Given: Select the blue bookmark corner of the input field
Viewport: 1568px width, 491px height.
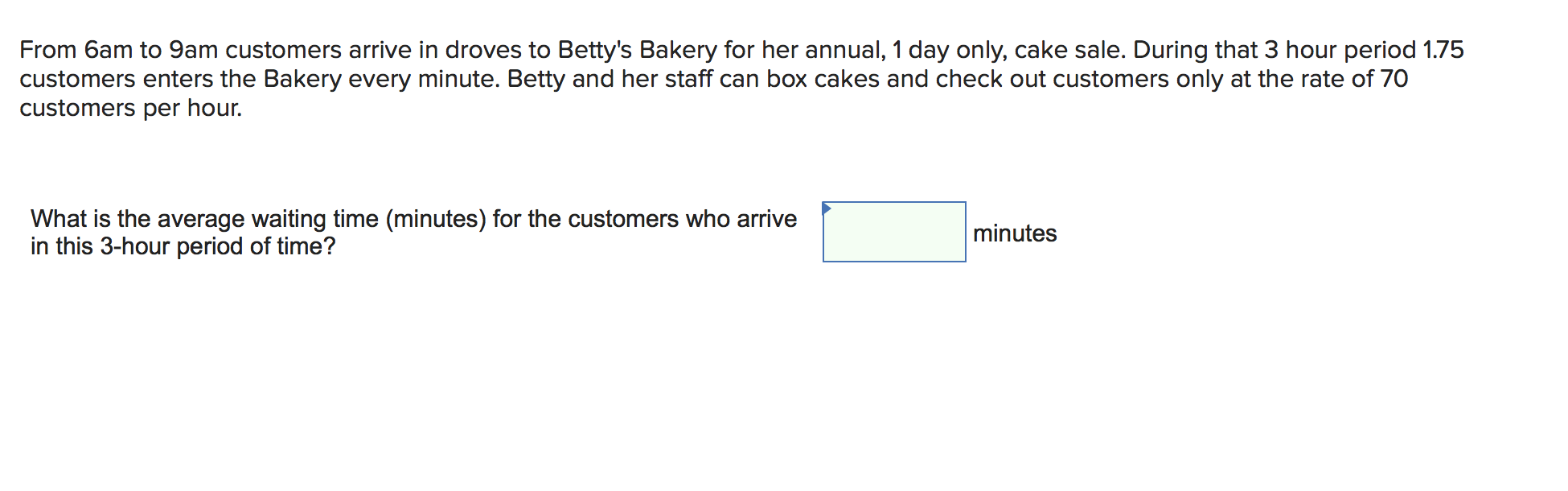Looking at the screenshot, I should click(828, 207).
